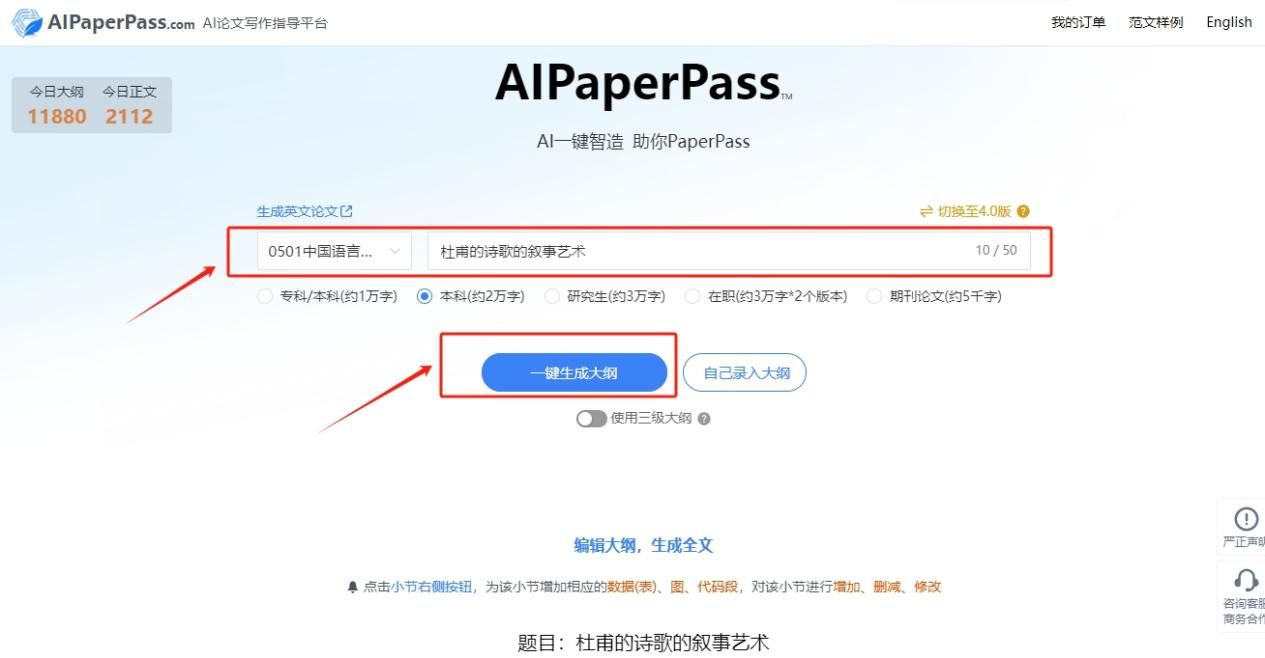This screenshot has height=658, width=1265.
Task: Open the 严正声明 exclamation icon
Action: 1246,519
